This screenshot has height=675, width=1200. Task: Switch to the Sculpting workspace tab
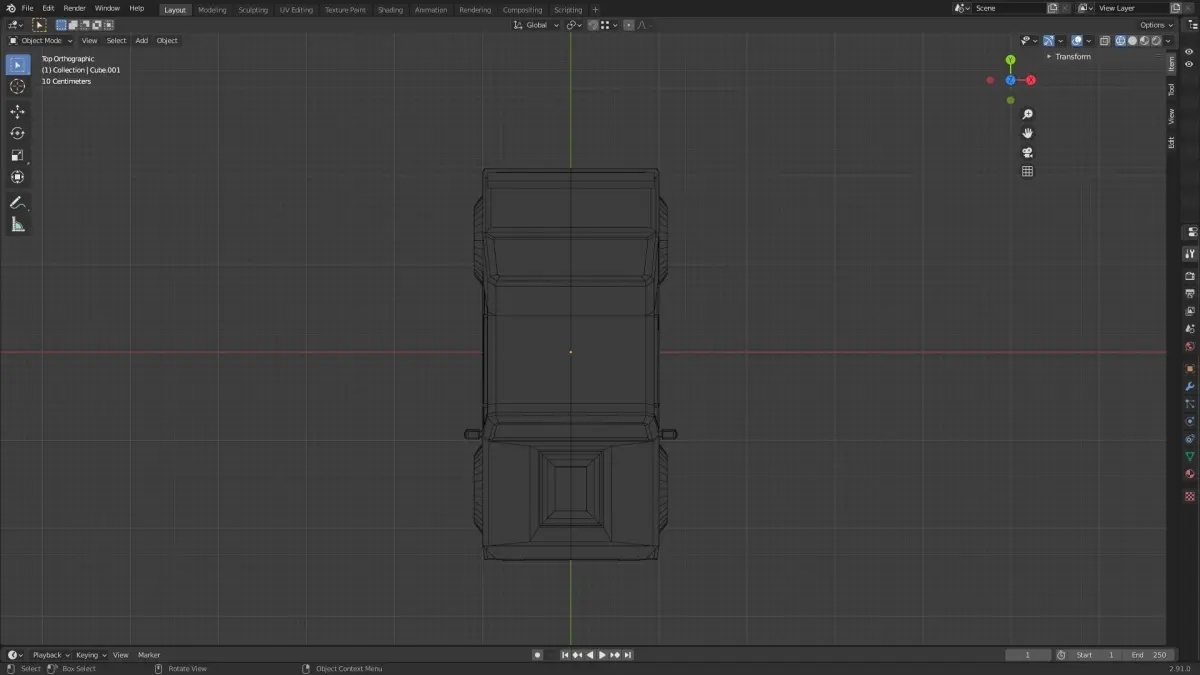253,10
